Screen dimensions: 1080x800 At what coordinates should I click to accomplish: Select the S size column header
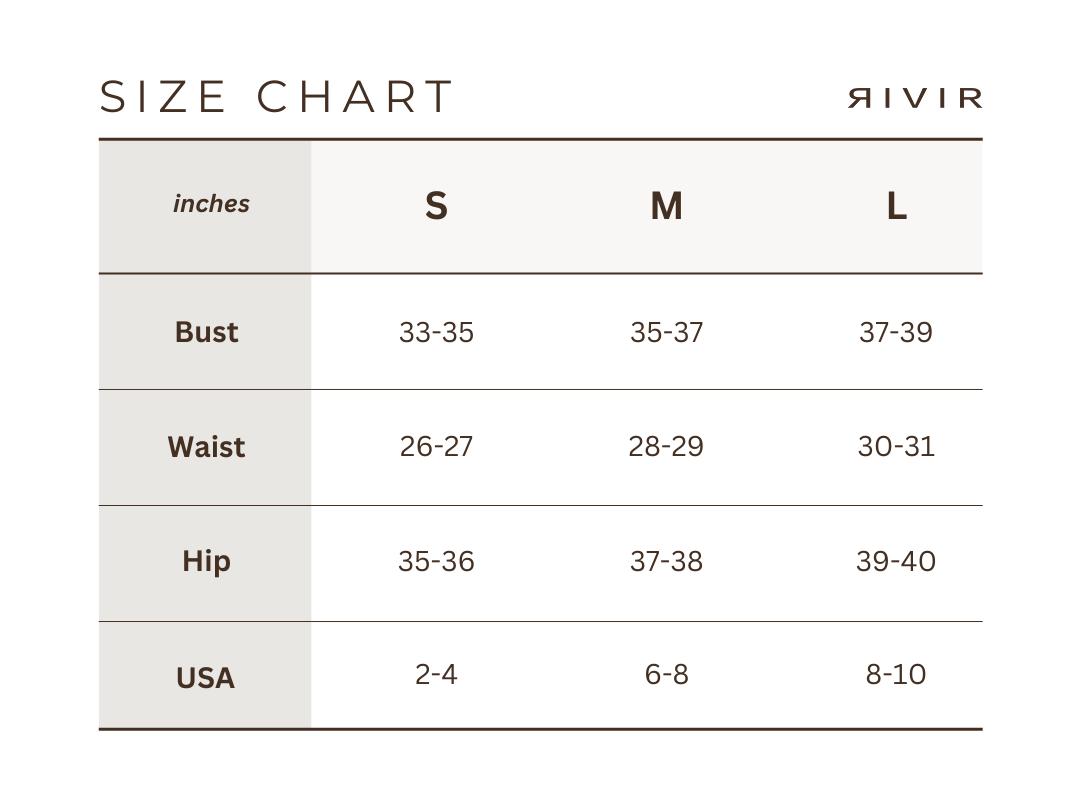click(x=436, y=206)
